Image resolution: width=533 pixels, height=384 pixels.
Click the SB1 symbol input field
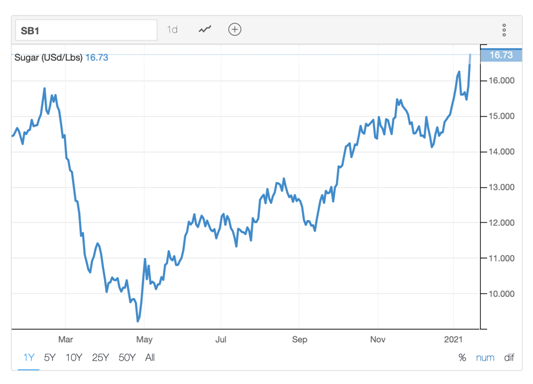pos(86,30)
